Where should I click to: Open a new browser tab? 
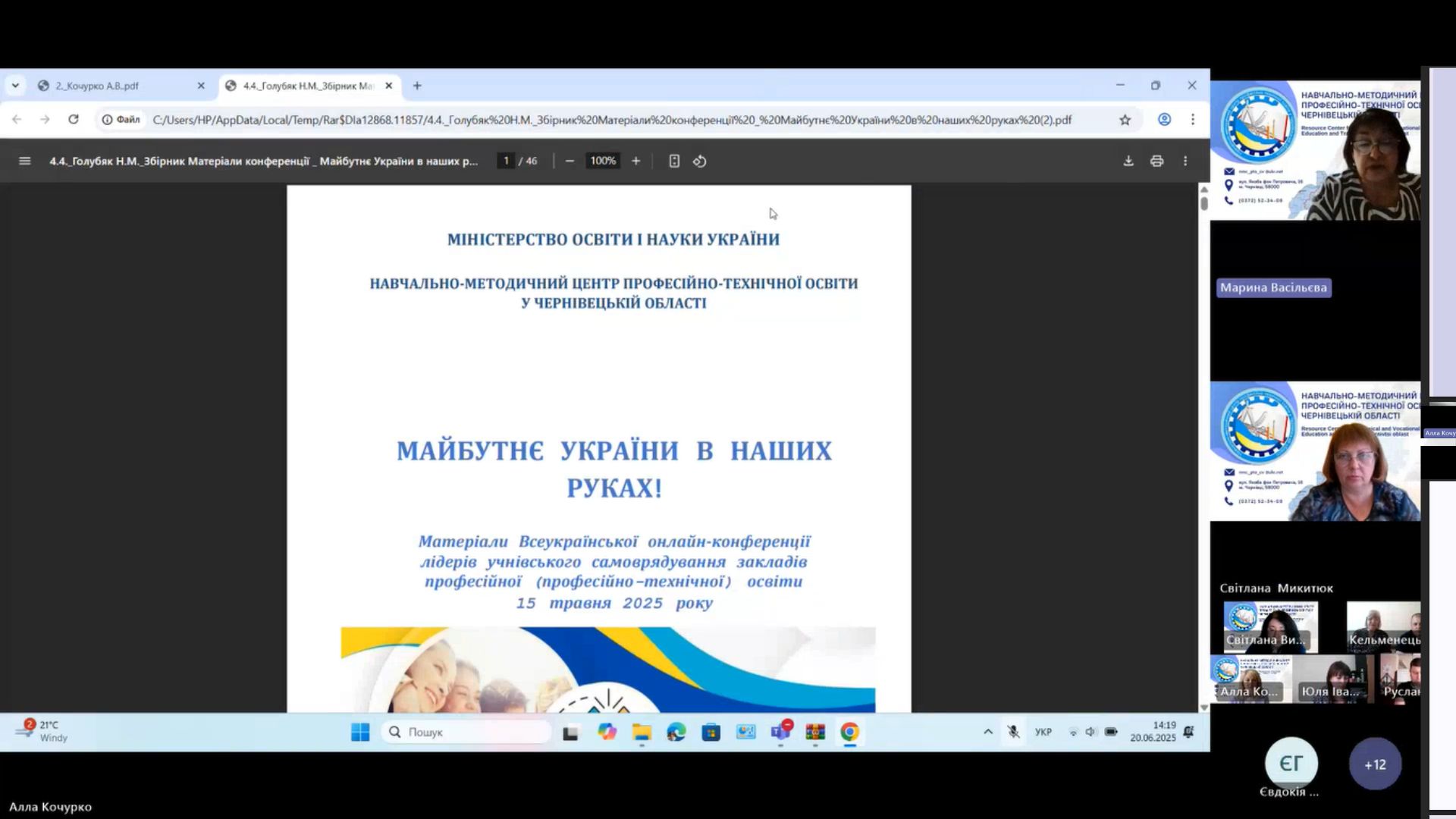417,86
